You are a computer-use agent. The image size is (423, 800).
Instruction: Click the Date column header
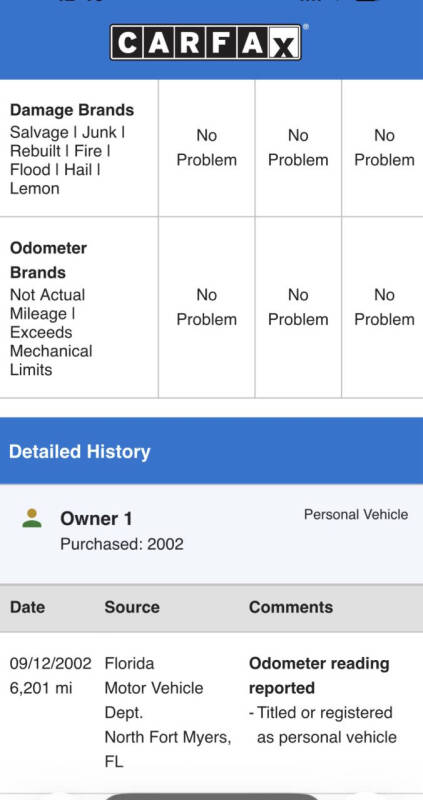coord(27,607)
